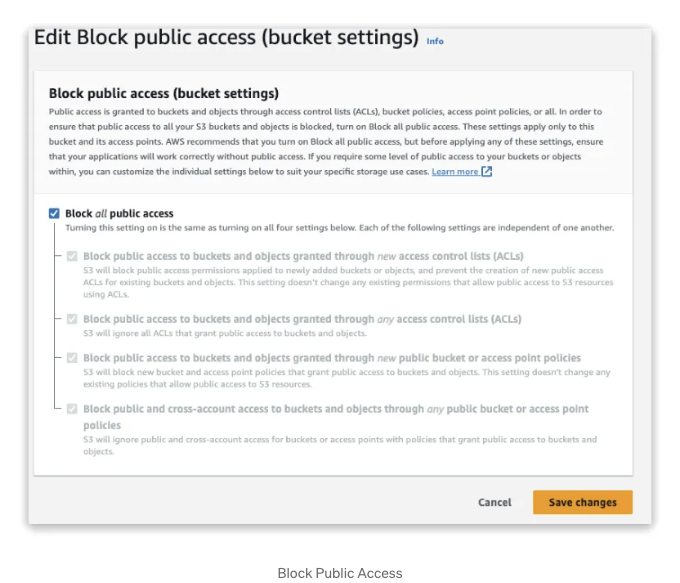
Task: Open the Learn more link
Action: (455, 172)
